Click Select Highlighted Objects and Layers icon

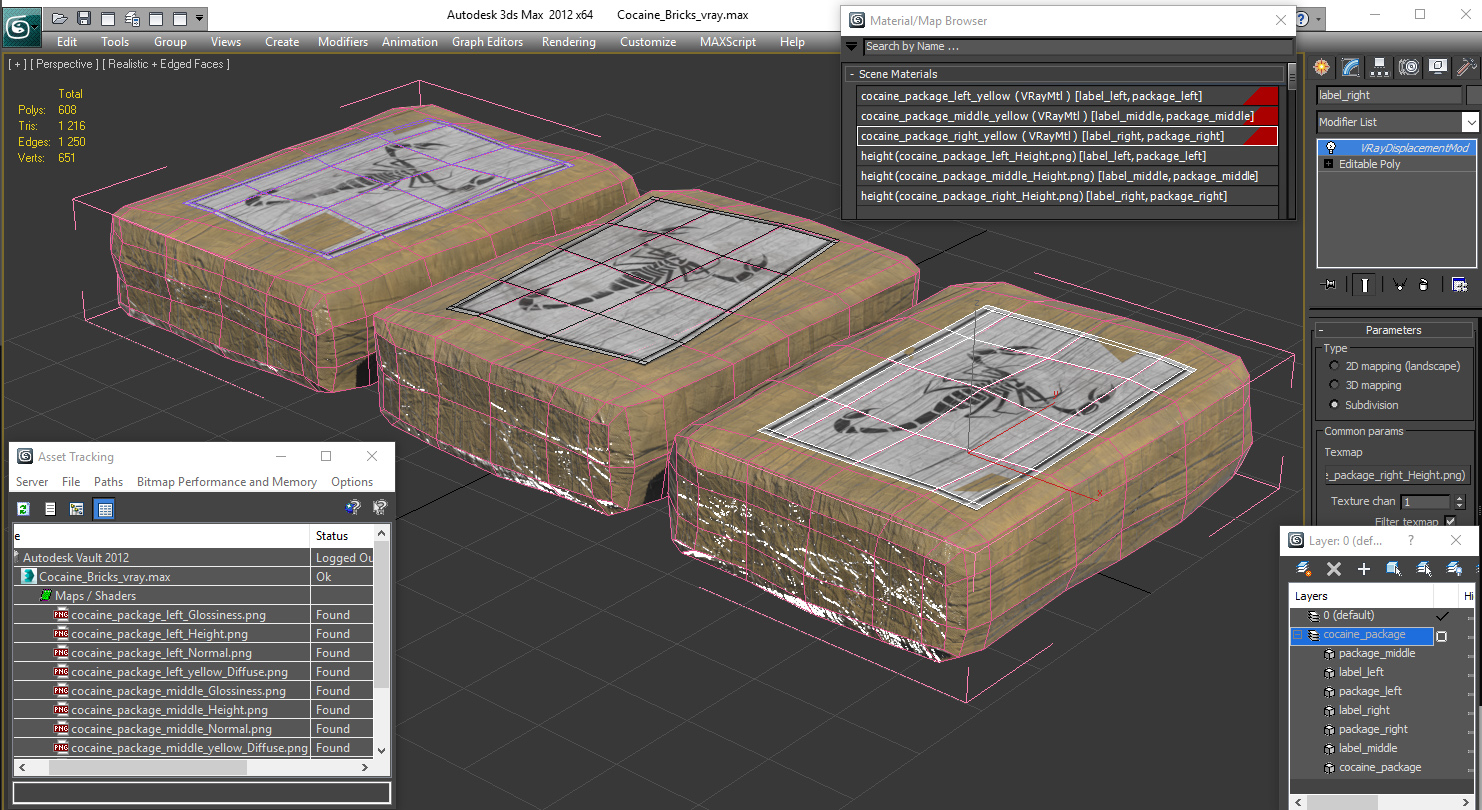(1393, 568)
